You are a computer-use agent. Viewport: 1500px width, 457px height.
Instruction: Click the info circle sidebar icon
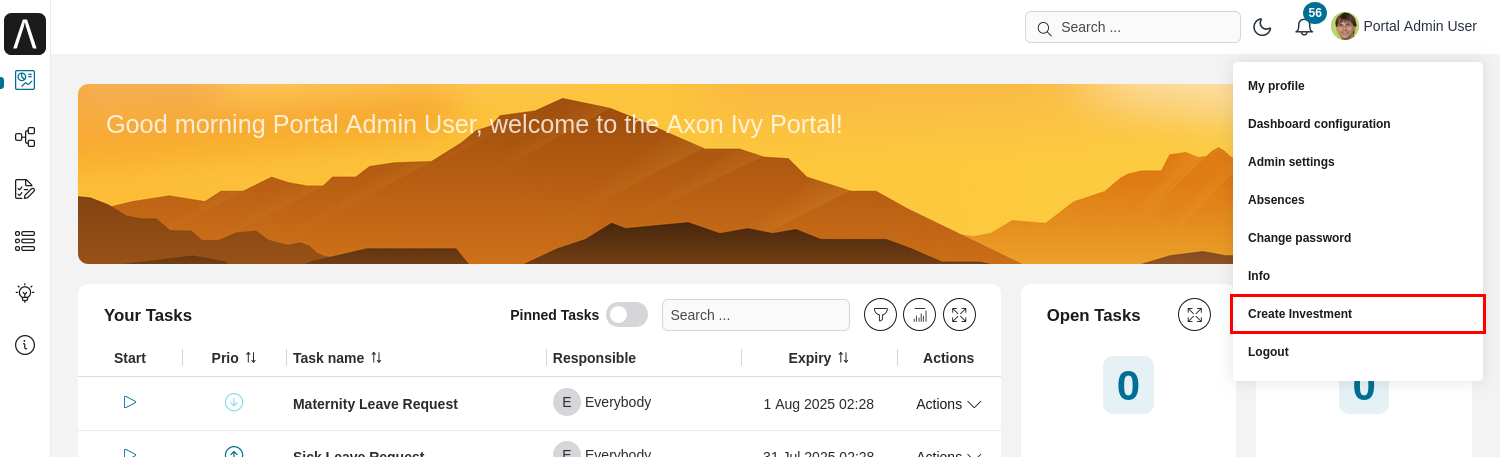click(x=25, y=345)
